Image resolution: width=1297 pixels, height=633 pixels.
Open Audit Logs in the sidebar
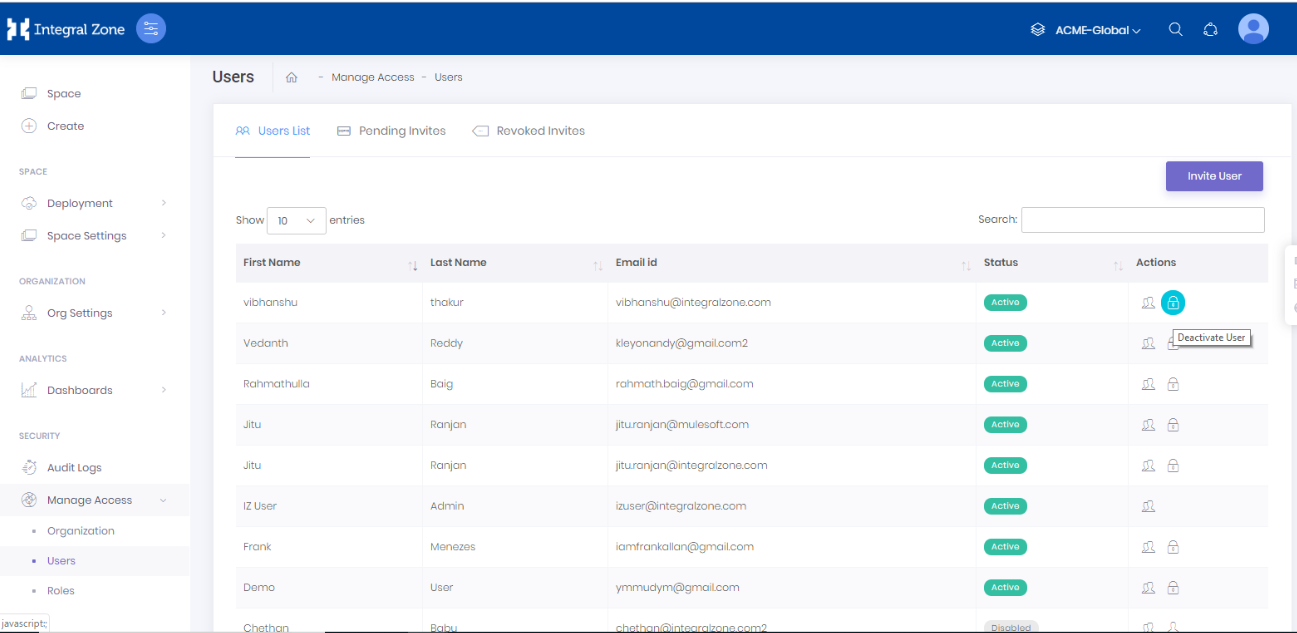(74, 468)
